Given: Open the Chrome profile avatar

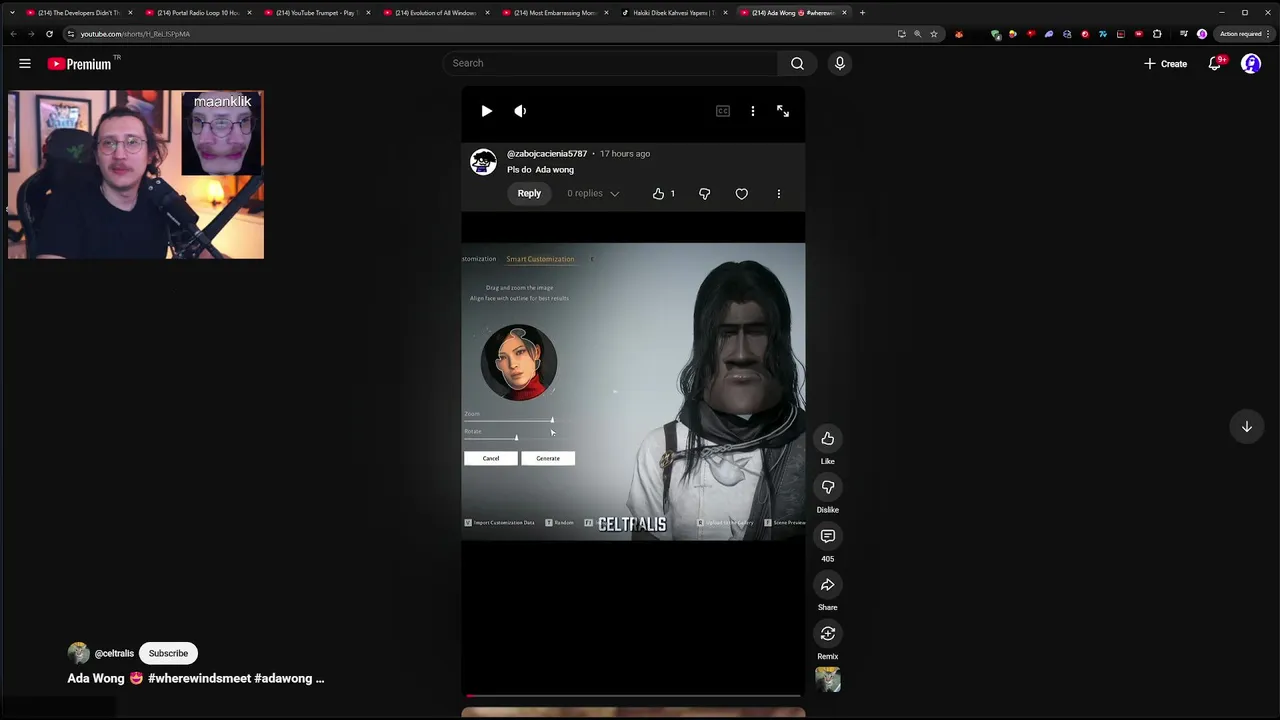Looking at the screenshot, I should click(x=1202, y=34).
